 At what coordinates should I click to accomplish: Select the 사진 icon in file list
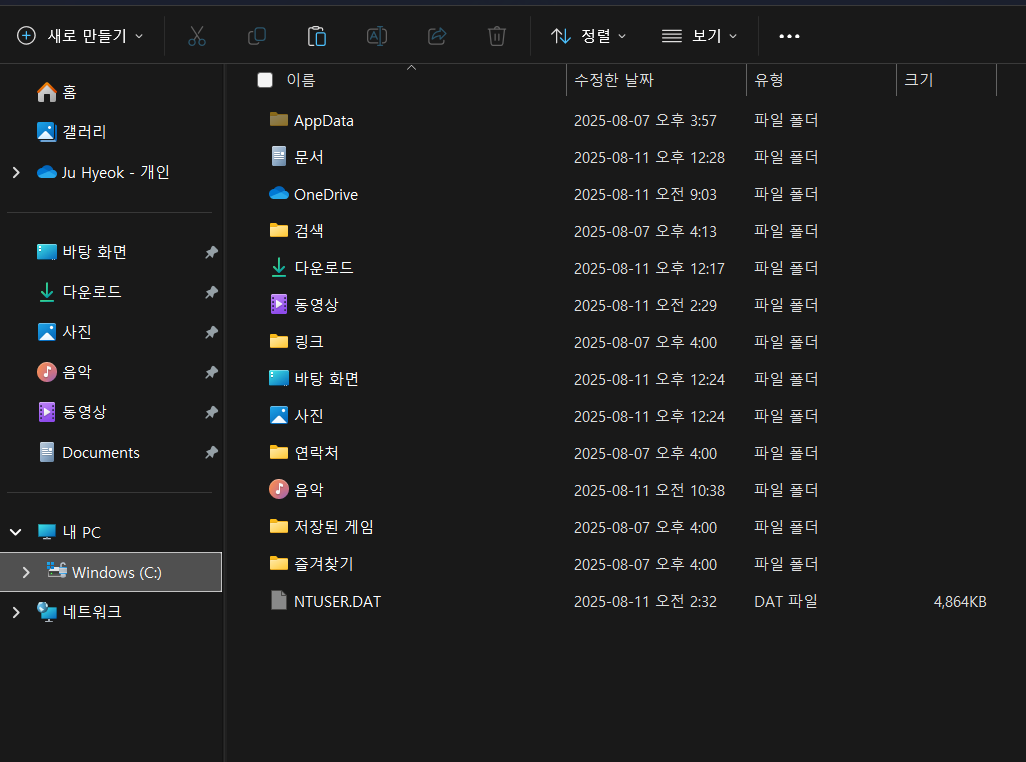pyautogui.click(x=279, y=415)
